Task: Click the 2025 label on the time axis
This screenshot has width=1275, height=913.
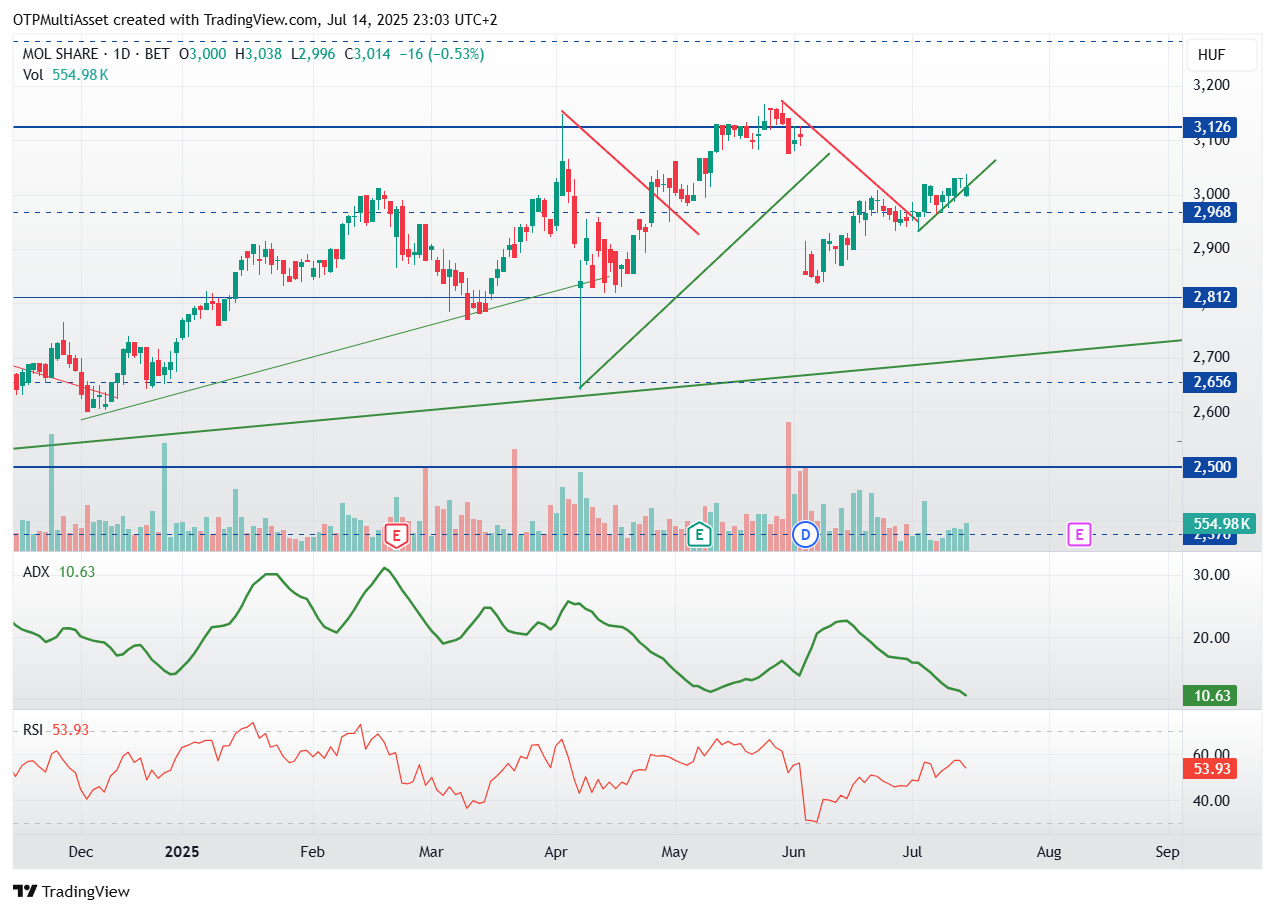Action: click(181, 852)
